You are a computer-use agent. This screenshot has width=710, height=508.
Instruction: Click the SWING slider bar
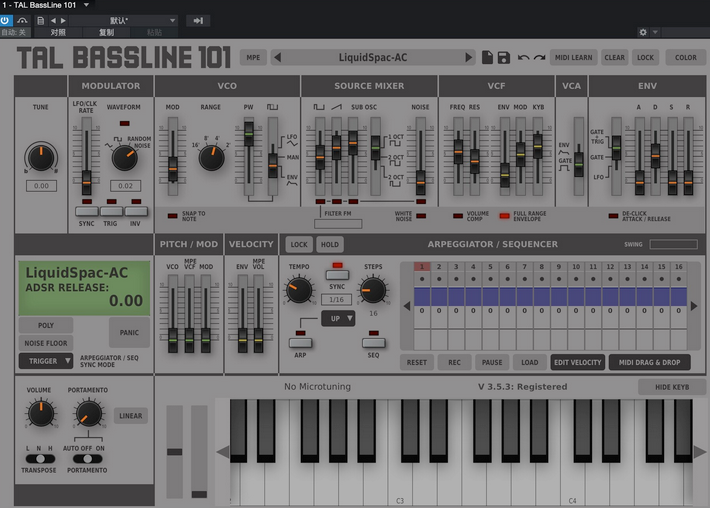pos(673,244)
